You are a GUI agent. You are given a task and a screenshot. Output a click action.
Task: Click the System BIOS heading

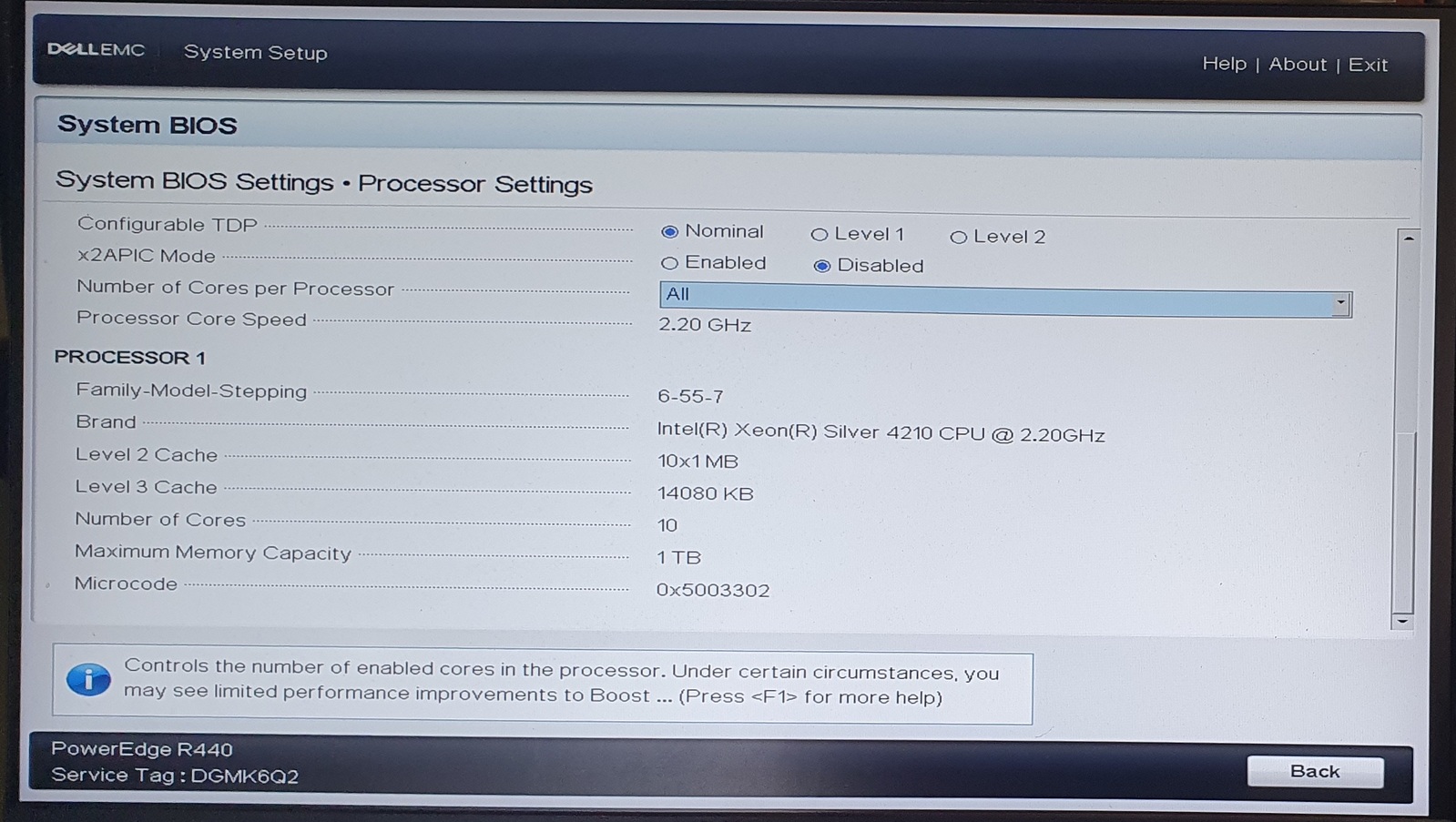(x=147, y=125)
